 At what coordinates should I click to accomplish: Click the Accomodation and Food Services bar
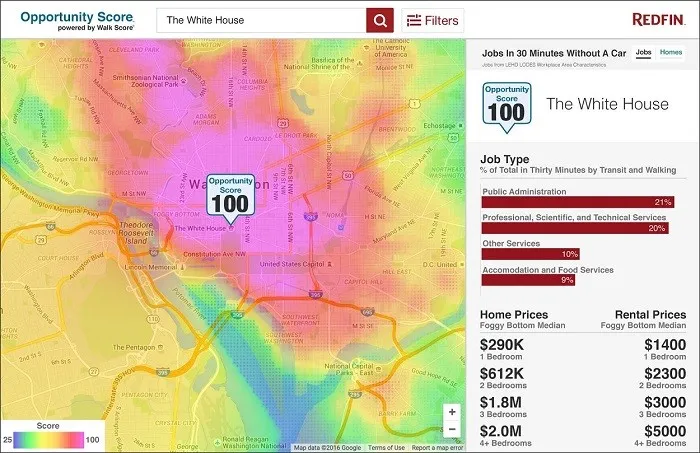[x=528, y=280]
